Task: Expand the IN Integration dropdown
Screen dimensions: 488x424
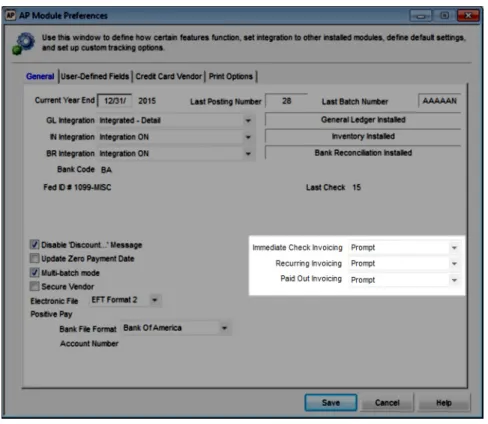Action: click(x=248, y=137)
